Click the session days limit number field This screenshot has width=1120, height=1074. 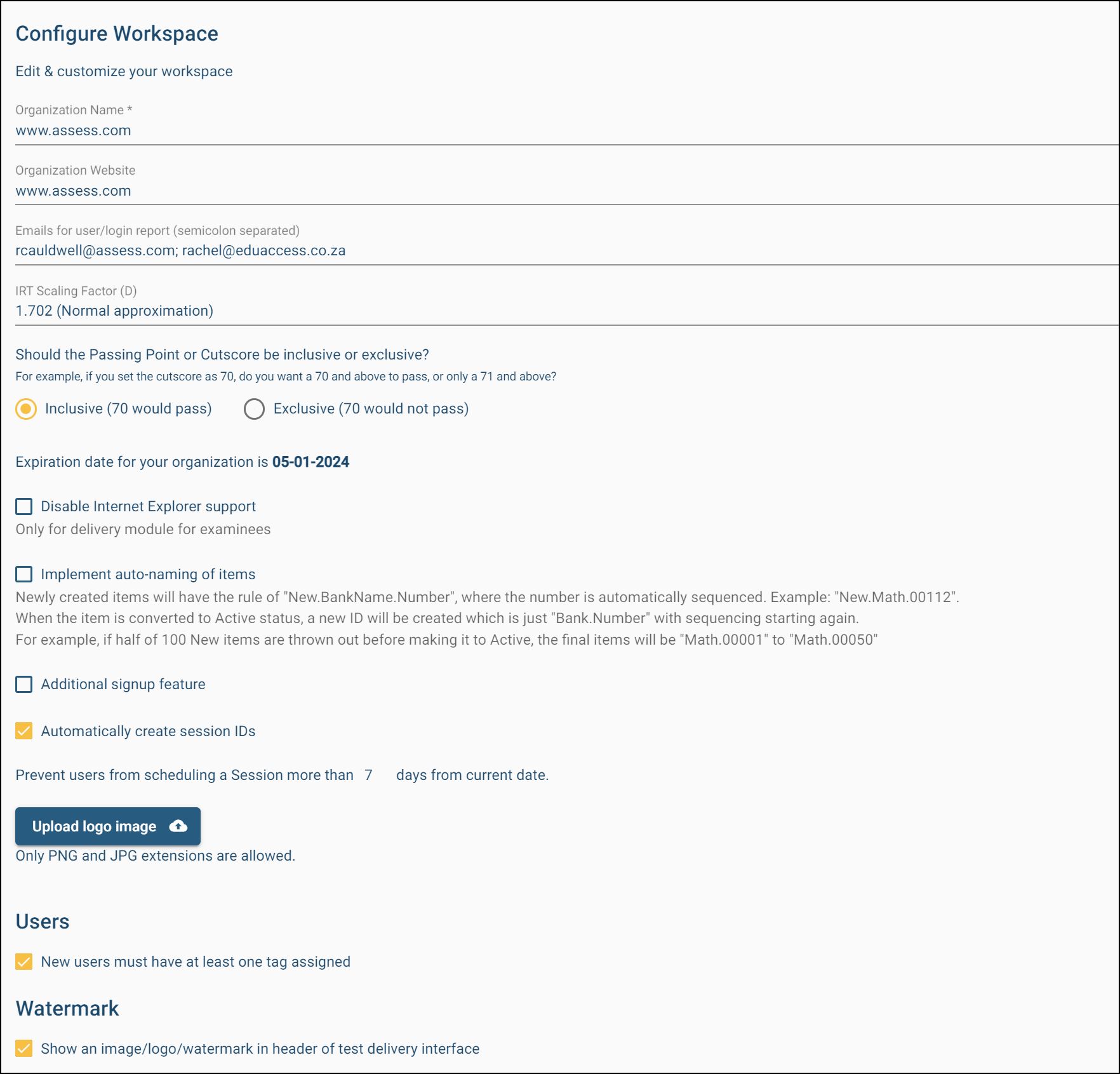[x=373, y=775]
